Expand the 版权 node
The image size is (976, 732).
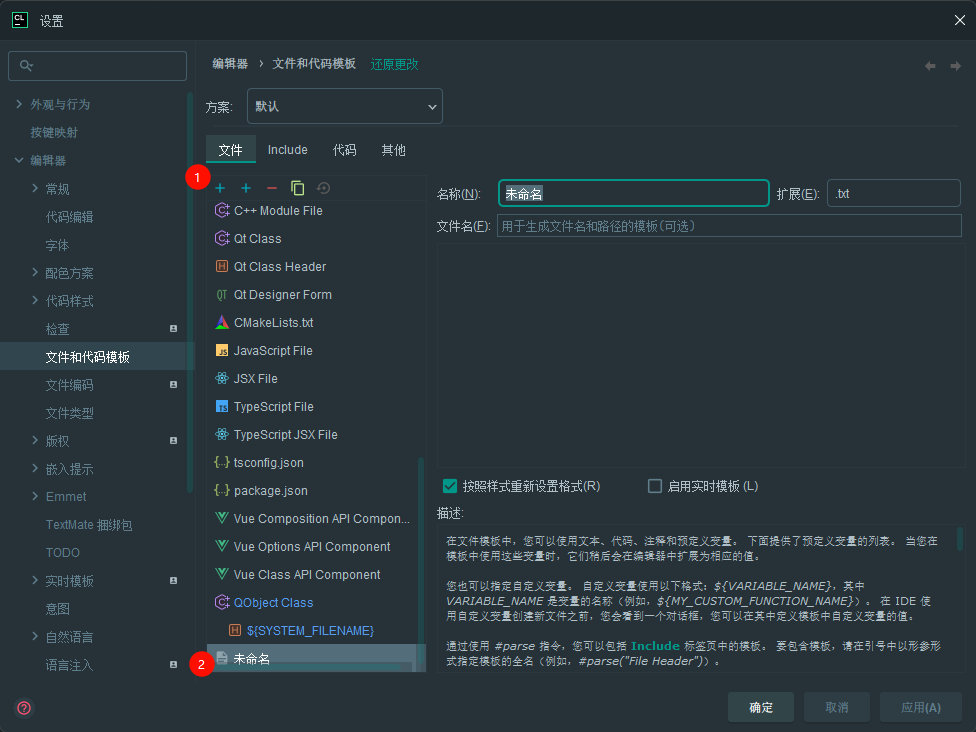(x=35, y=440)
